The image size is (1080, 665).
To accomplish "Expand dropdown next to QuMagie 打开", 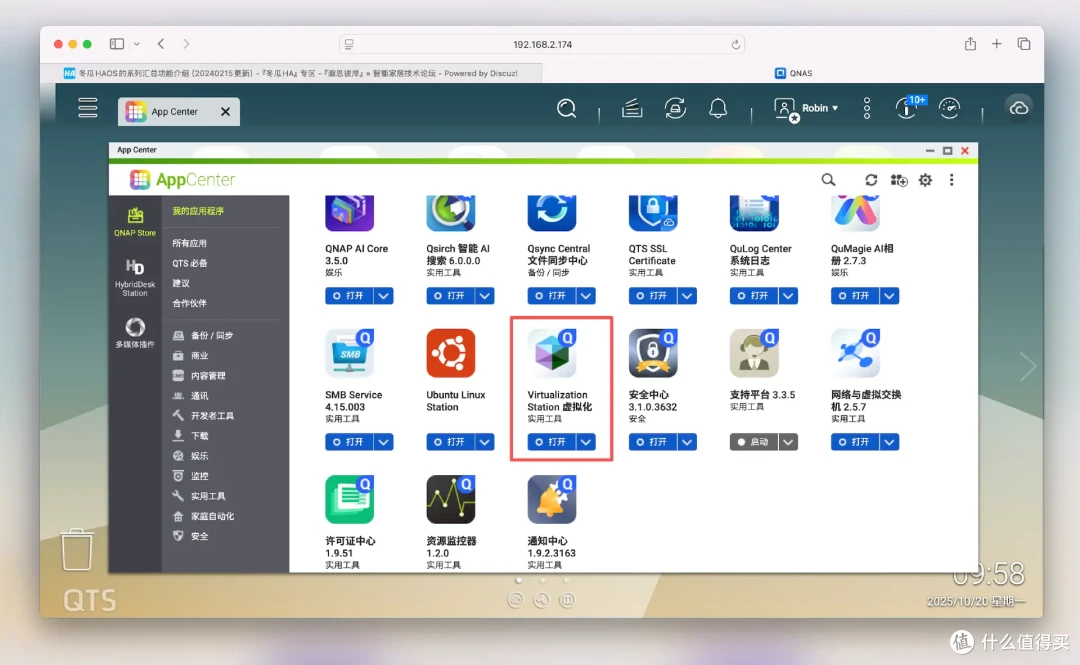I will (890, 296).
